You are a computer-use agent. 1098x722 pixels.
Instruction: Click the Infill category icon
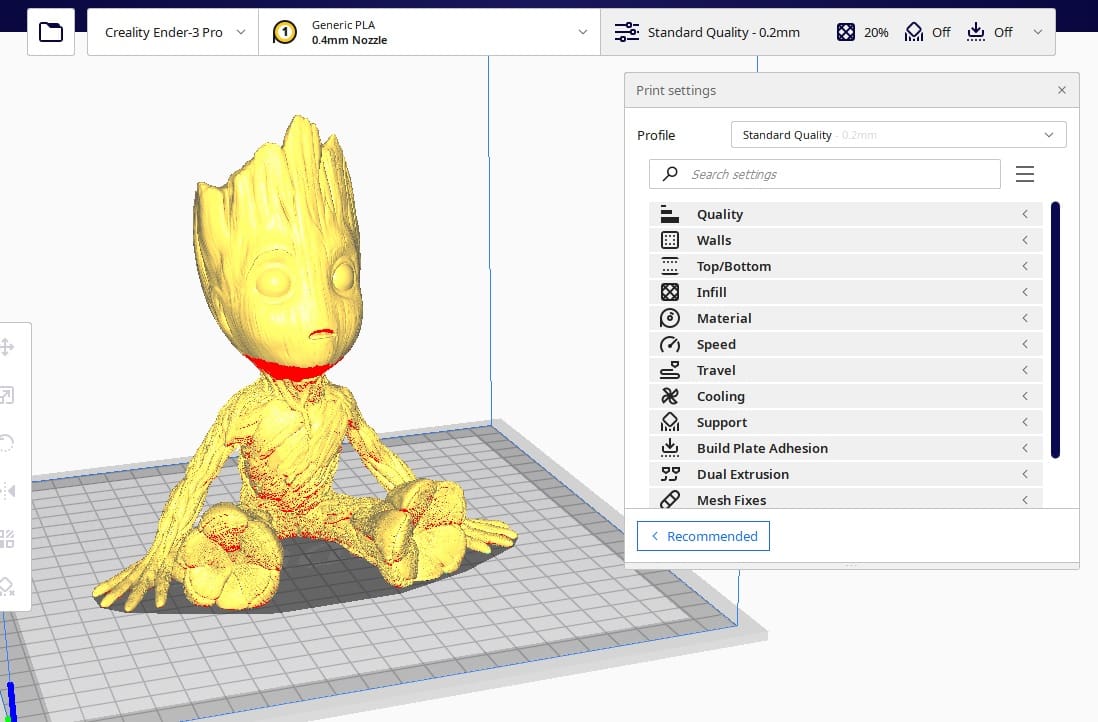pyautogui.click(x=669, y=292)
